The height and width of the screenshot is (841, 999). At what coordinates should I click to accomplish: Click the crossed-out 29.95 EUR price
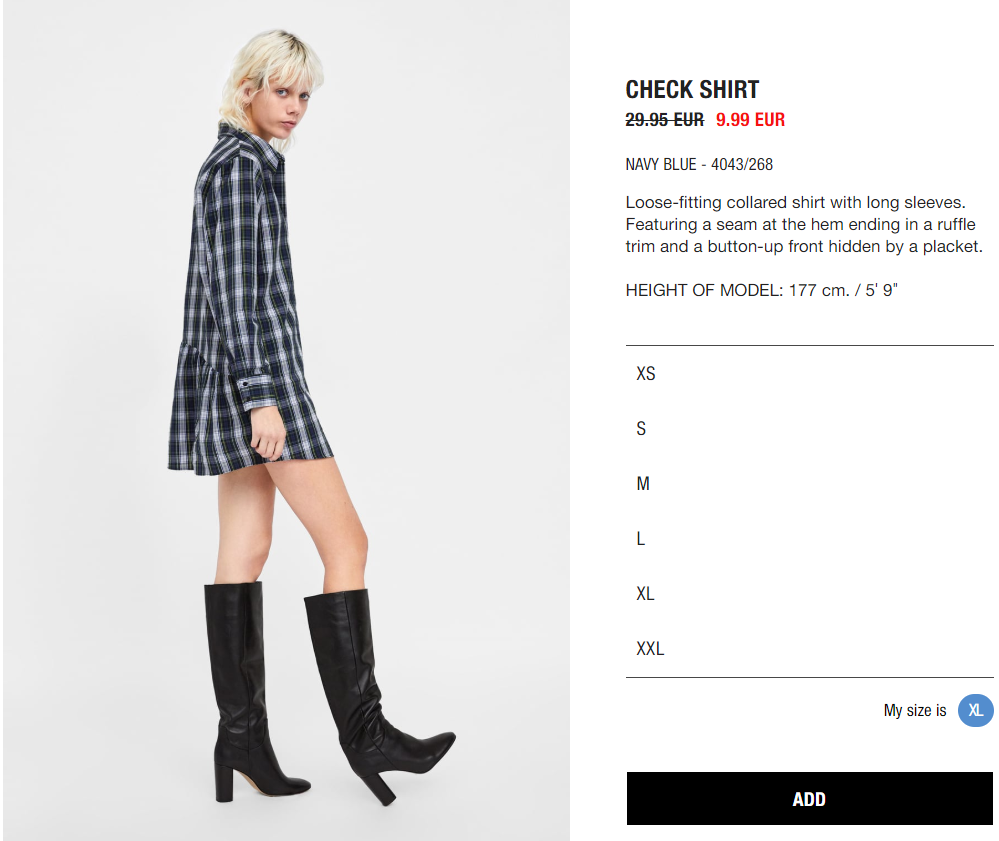click(x=665, y=120)
